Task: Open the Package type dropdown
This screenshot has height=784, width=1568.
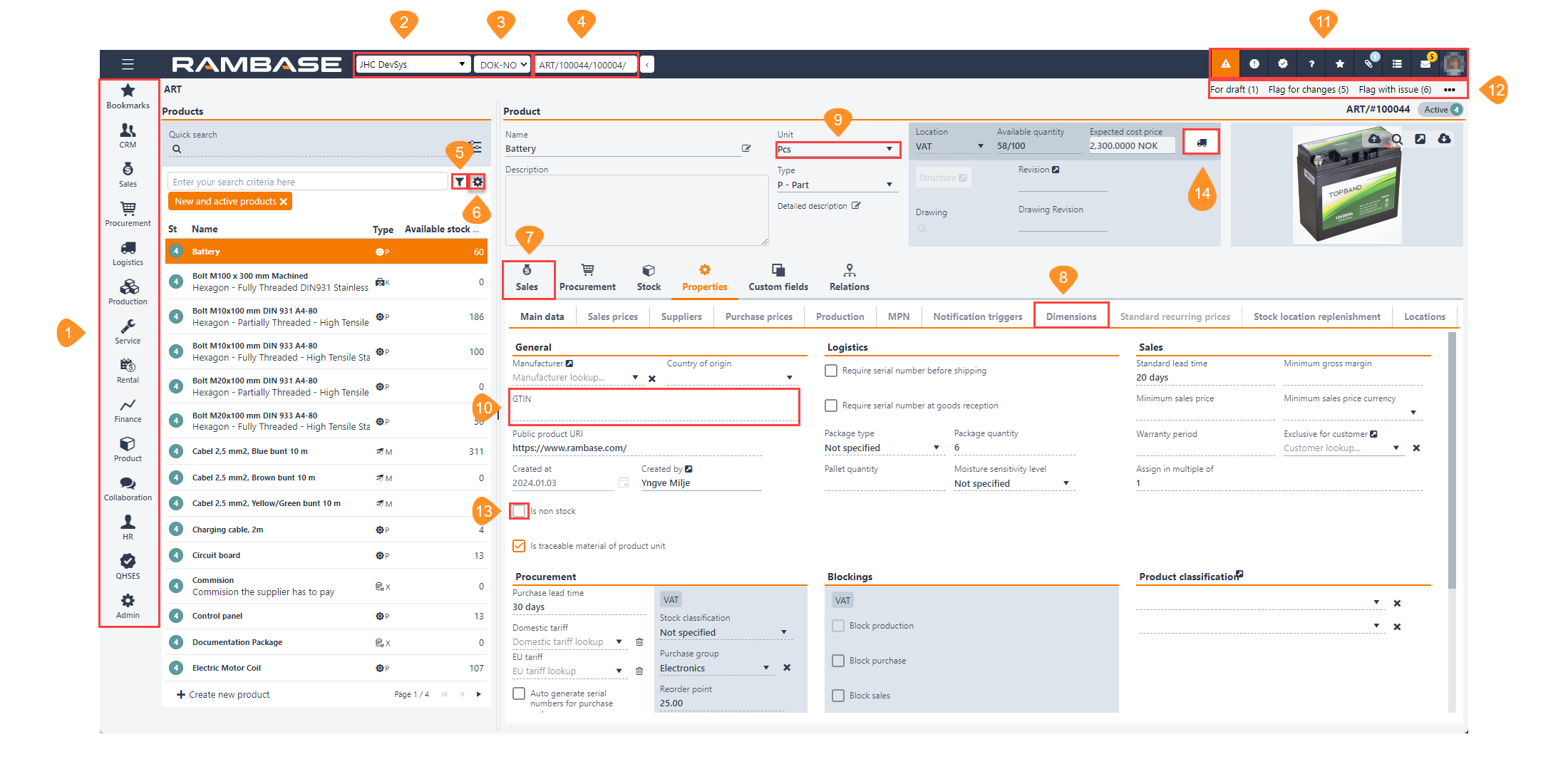Action: click(x=882, y=448)
